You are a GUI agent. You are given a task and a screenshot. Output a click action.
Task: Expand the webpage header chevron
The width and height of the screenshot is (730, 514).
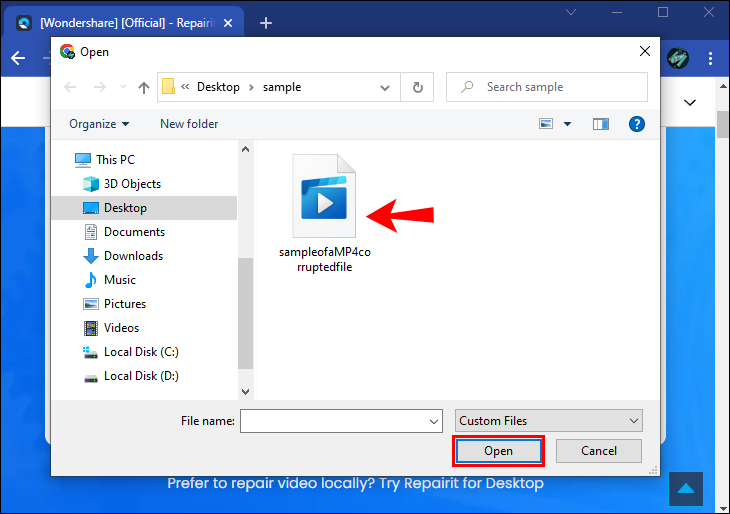pyautogui.click(x=690, y=102)
